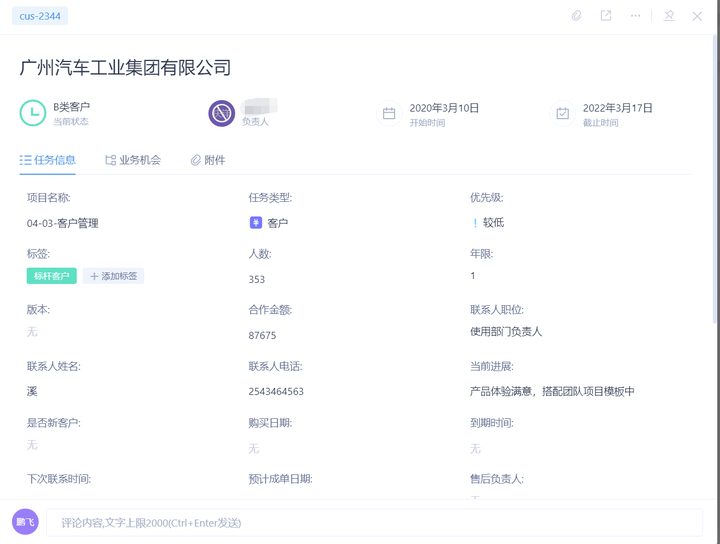Open the more options ellipsis menu

636,16
